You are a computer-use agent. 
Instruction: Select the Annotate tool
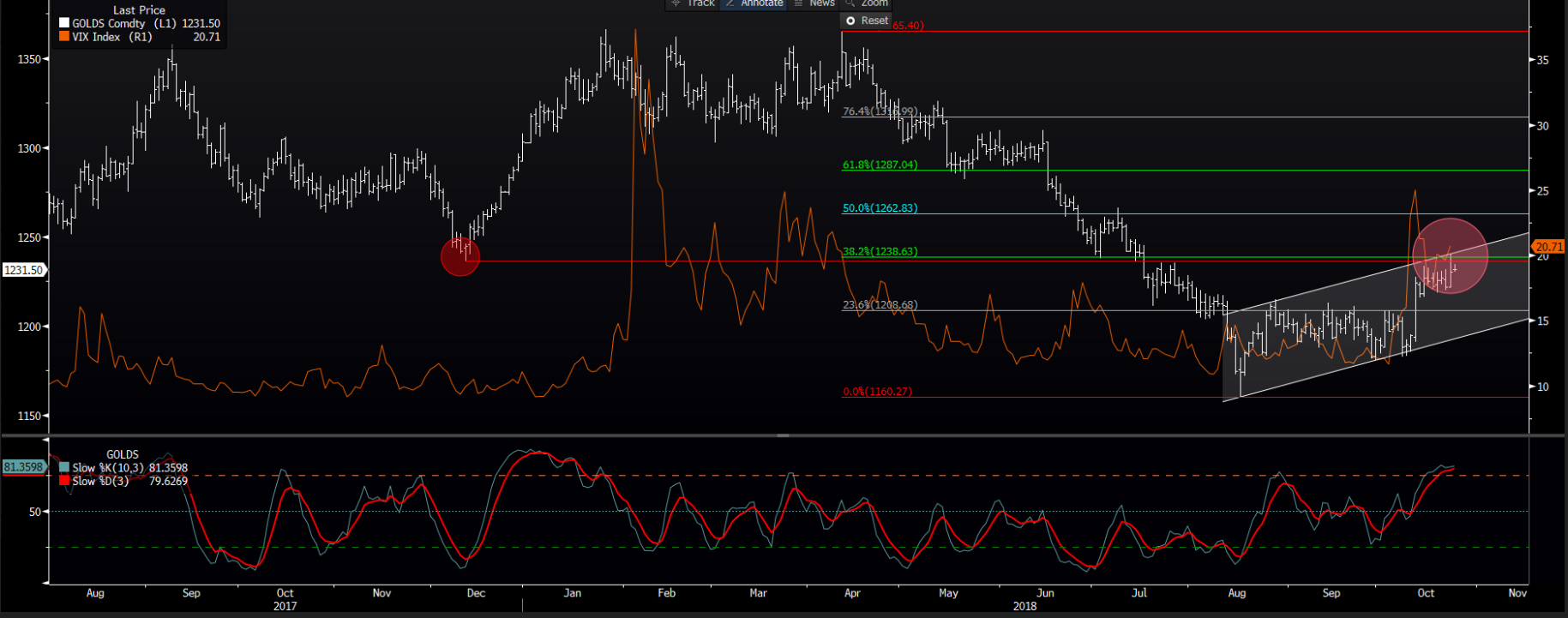(x=754, y=3)
